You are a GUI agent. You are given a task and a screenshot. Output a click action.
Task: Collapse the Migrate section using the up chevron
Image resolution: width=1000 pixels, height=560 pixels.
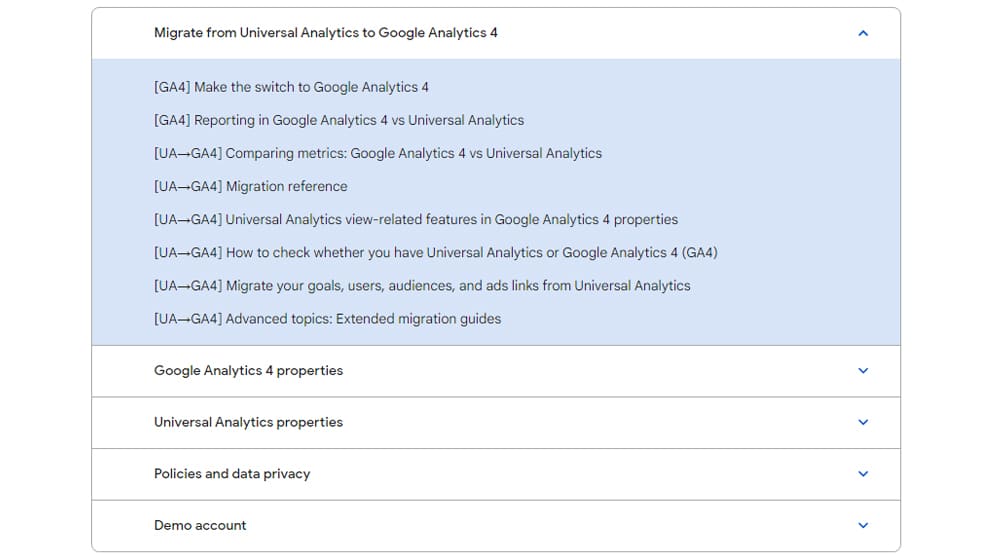(863, 33)
